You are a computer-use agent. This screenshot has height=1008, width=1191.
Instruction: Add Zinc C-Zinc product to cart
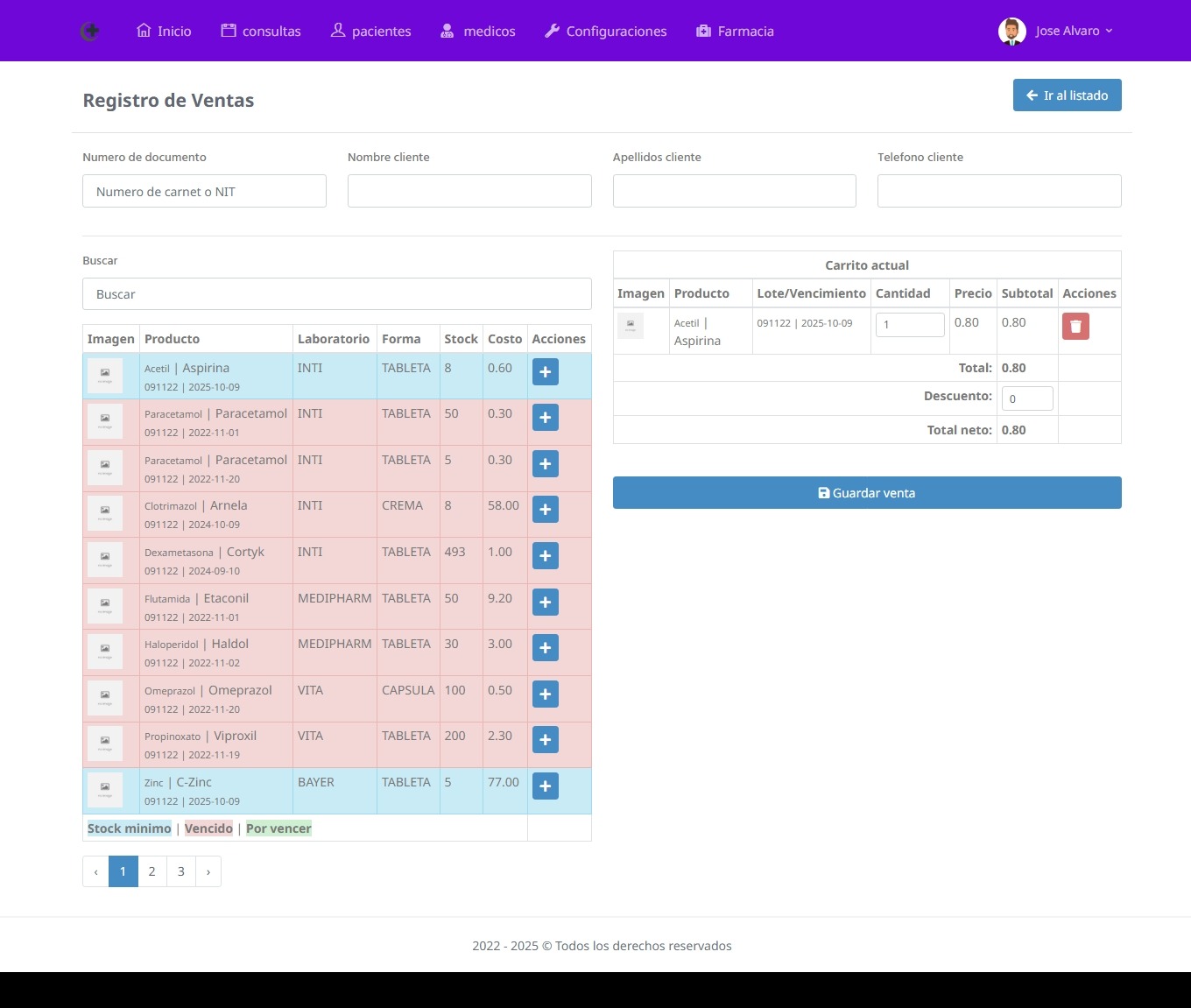(545, 786)
